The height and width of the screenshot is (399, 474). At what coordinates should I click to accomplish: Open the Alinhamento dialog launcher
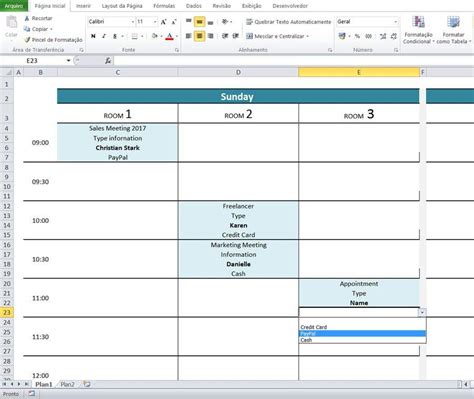click(330, 50)
